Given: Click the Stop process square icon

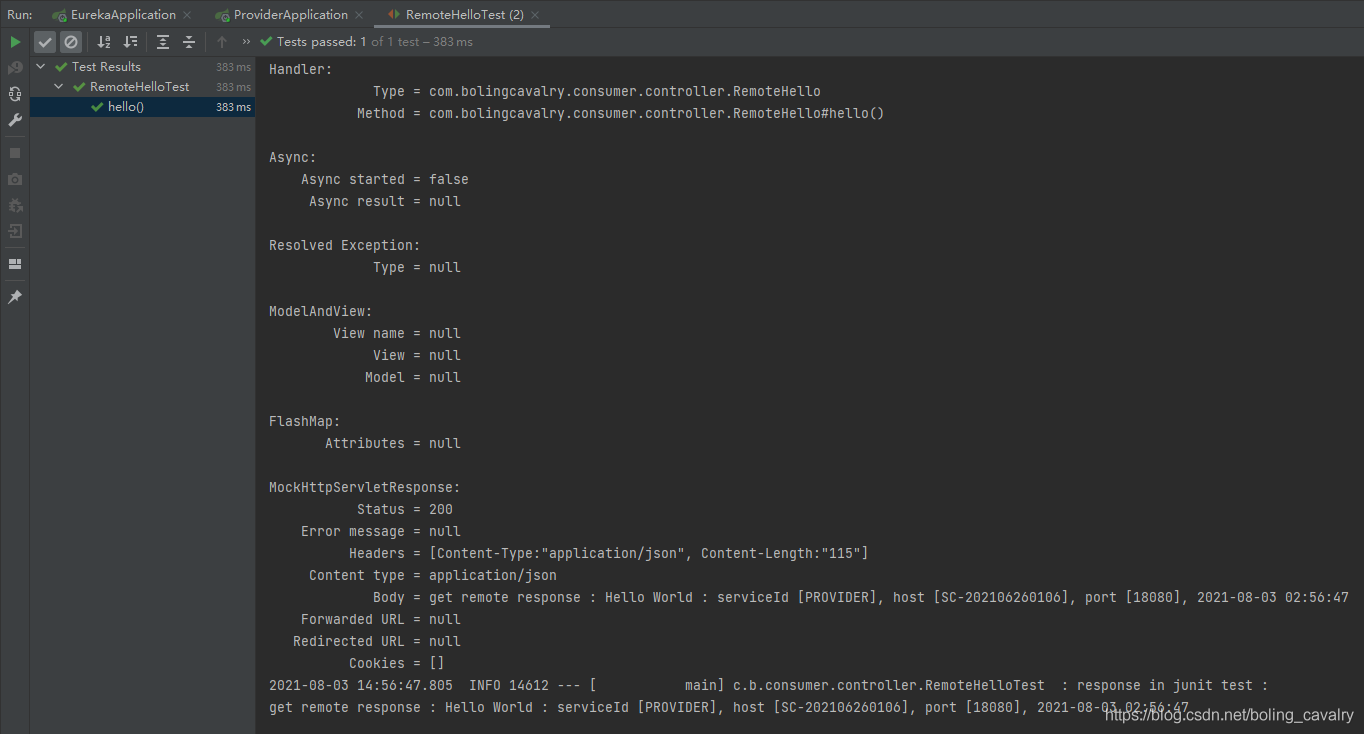Looking at the screenshot, I should point(15,153).
